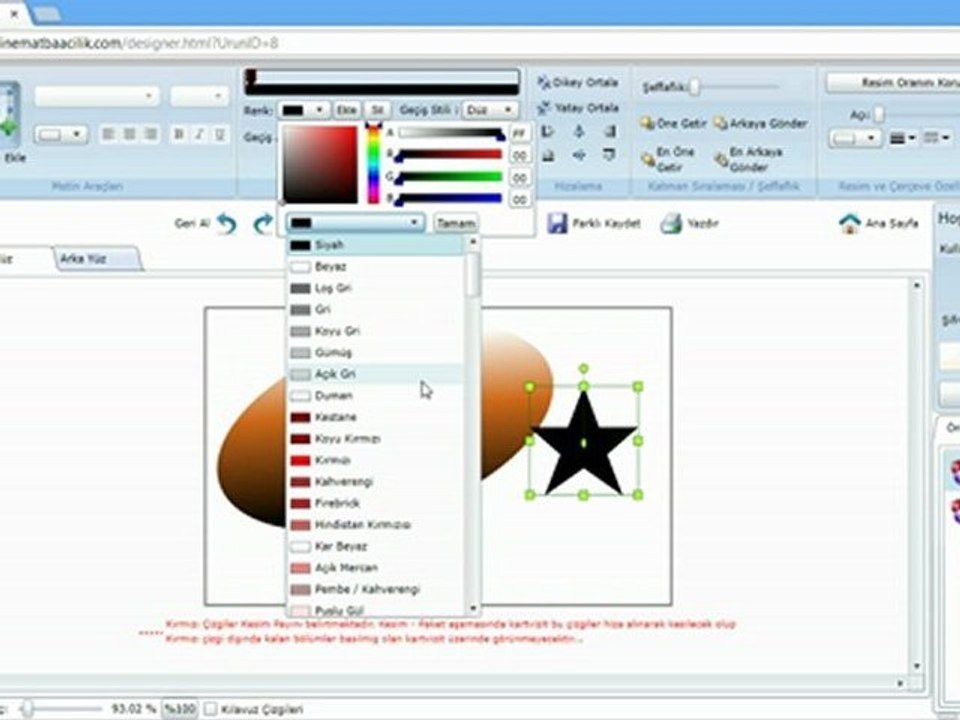
Task: Click the En Arkaya Gönder icon
Action: point(722,160)
